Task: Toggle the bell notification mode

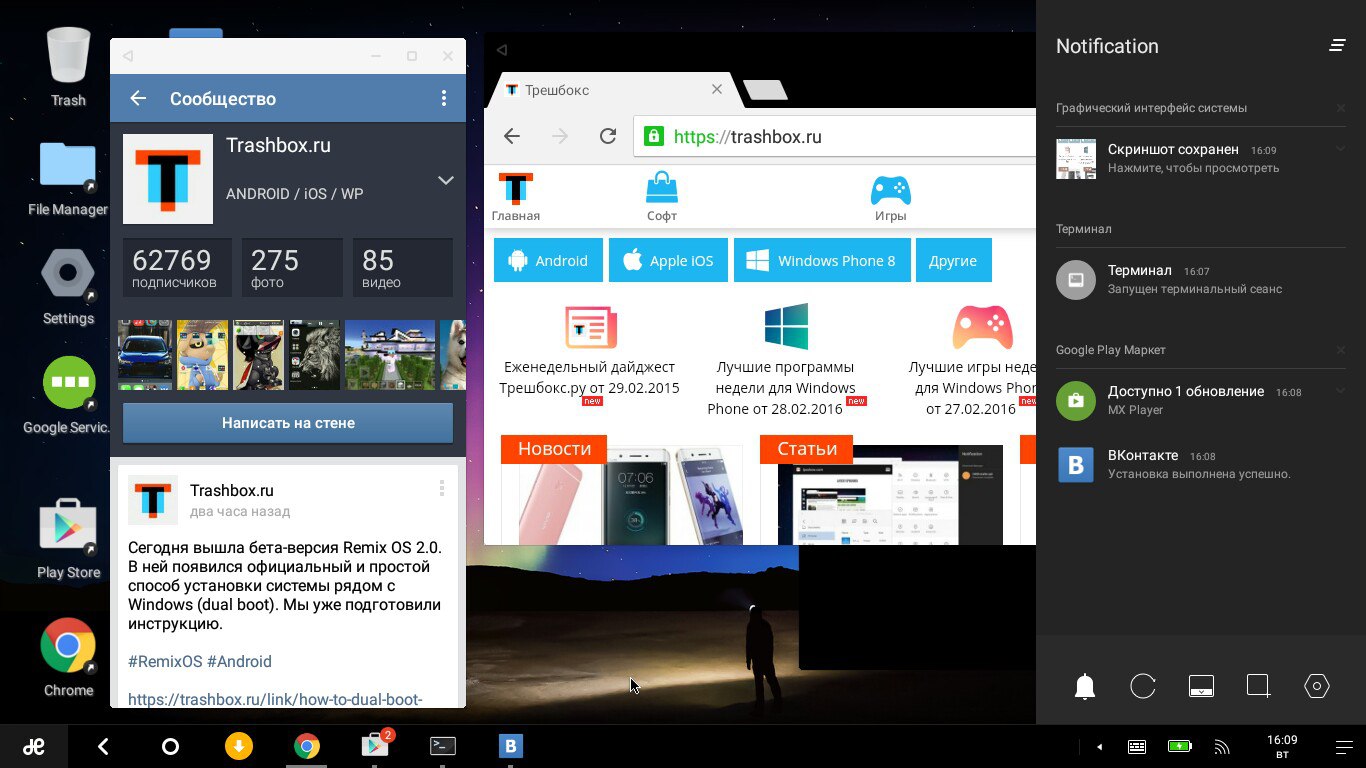Action: [1085, 686]
